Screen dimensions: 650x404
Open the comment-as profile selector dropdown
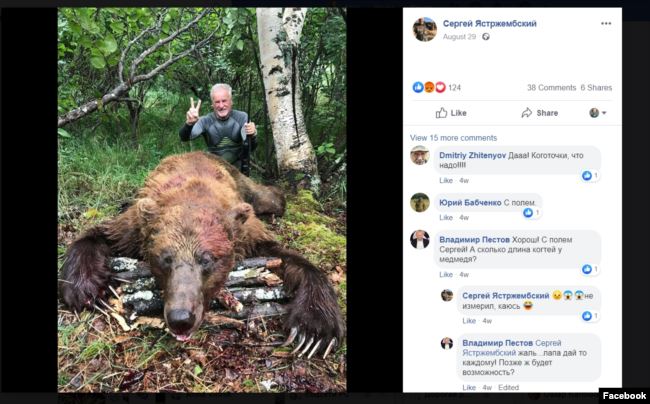[x=597, y=113]
